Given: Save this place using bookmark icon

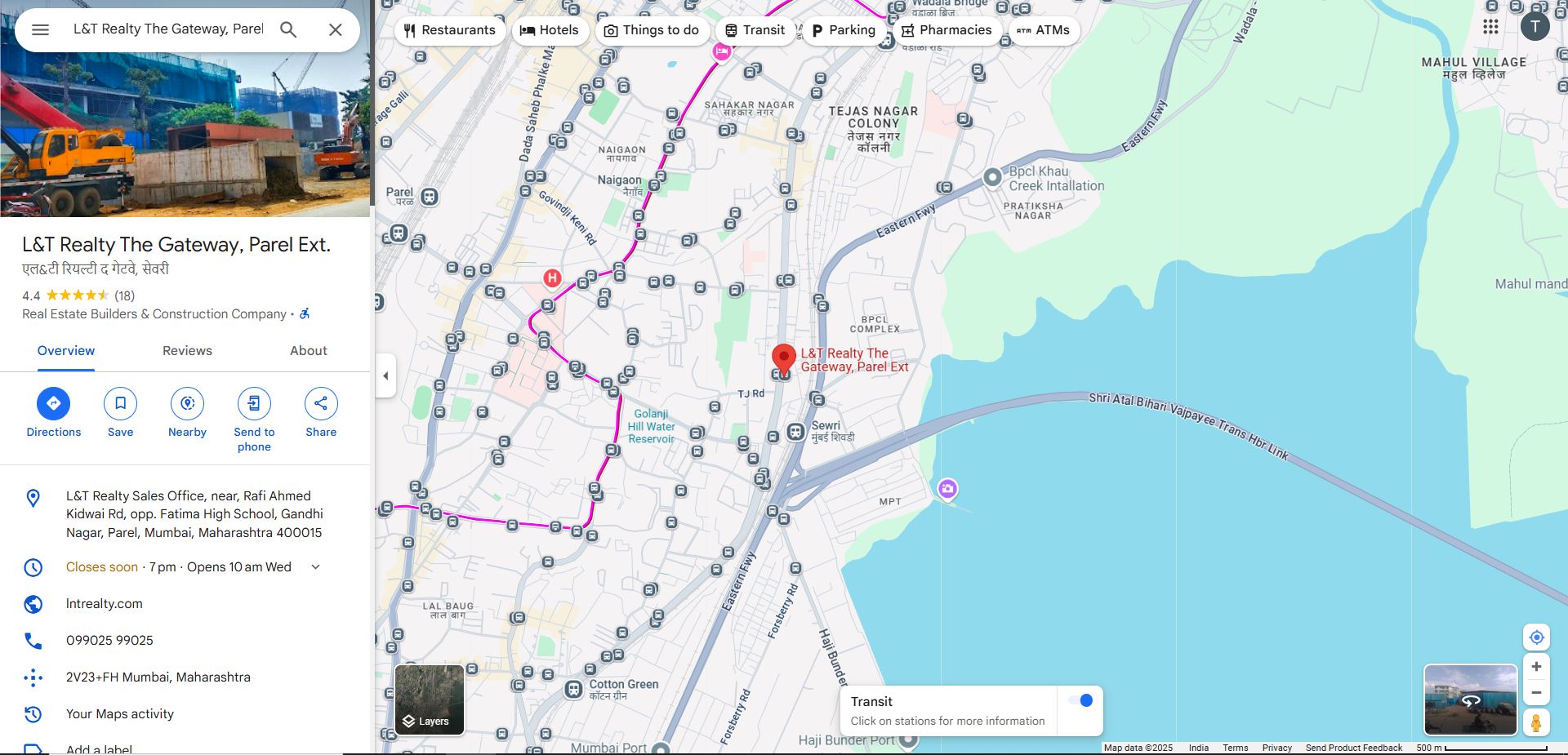Looking at the screenshot, I should click(x=120, y=403).
